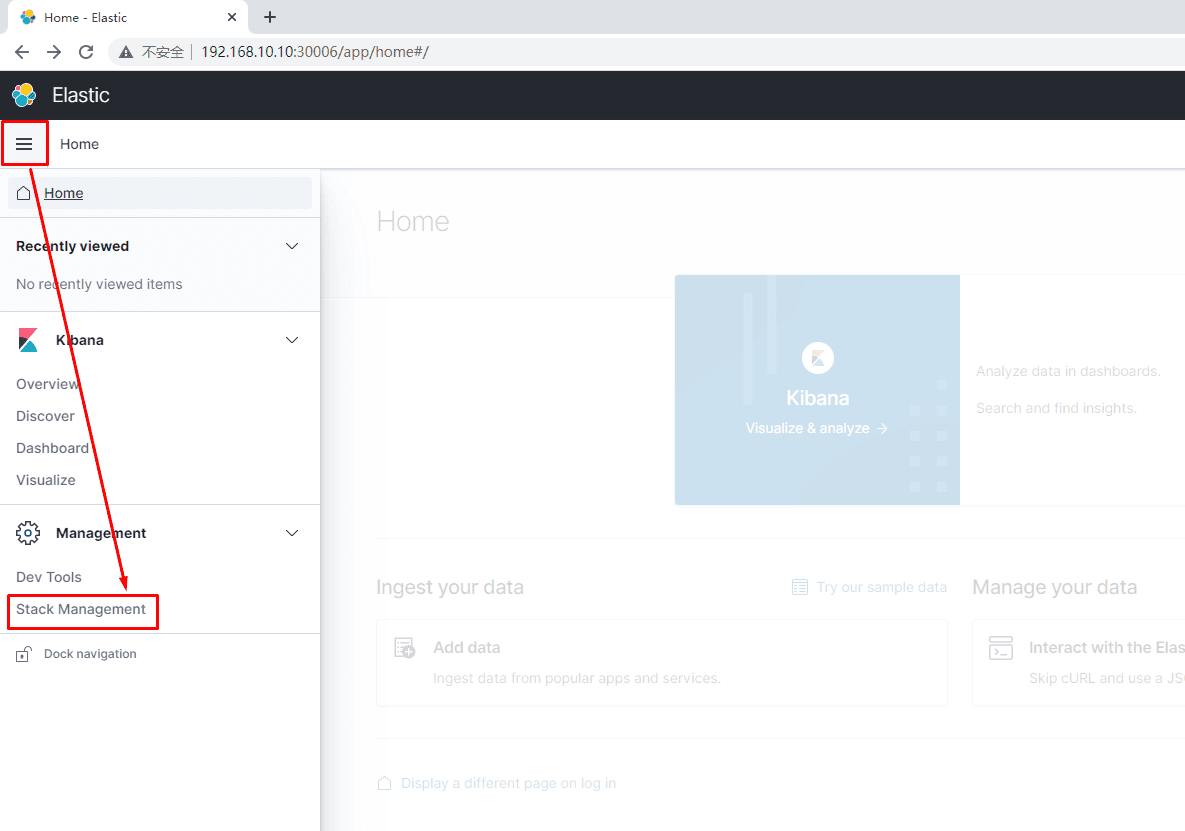
Task: Open Interact with the Elasticsearch card
Action: click(x=1106, y=647)
